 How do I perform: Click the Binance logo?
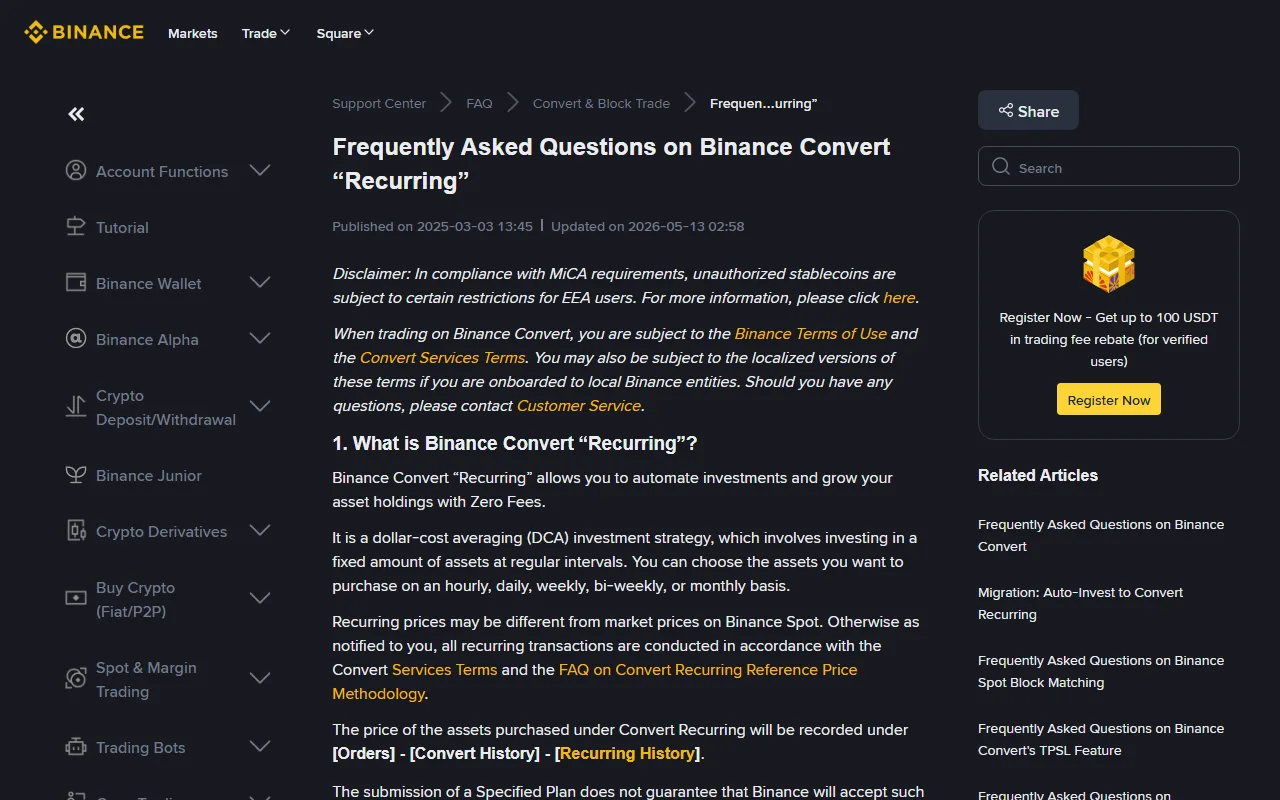(84, 32)
